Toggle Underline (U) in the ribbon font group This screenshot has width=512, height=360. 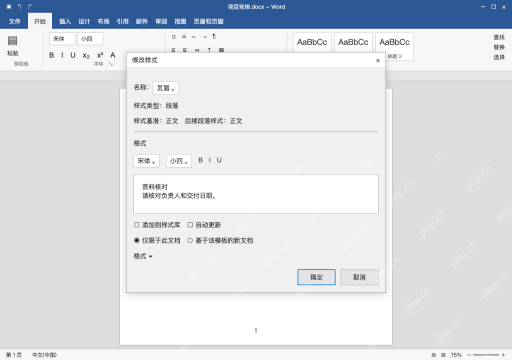coord(73,55)
